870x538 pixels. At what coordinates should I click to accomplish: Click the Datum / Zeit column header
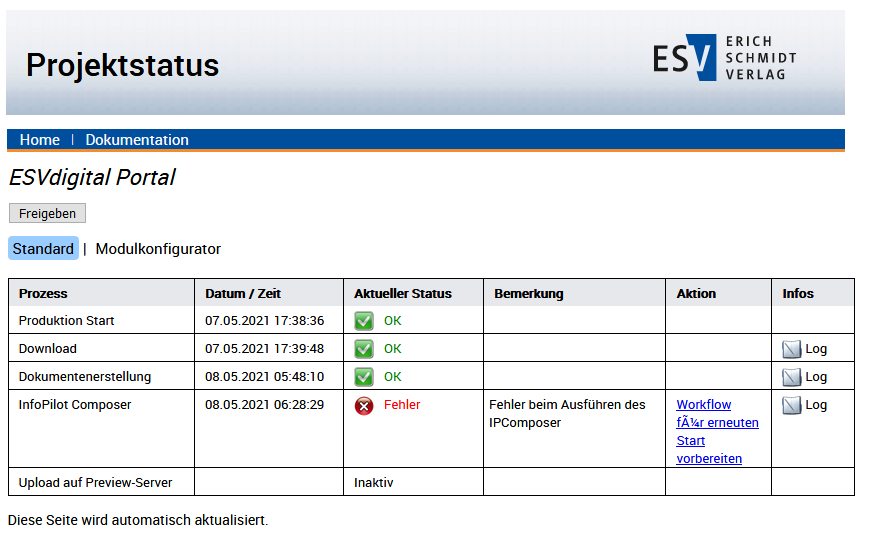243,293
